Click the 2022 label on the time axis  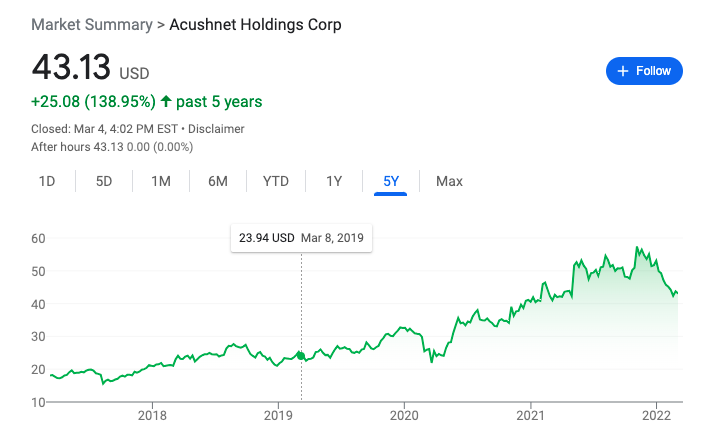click(x=656, y=416)
